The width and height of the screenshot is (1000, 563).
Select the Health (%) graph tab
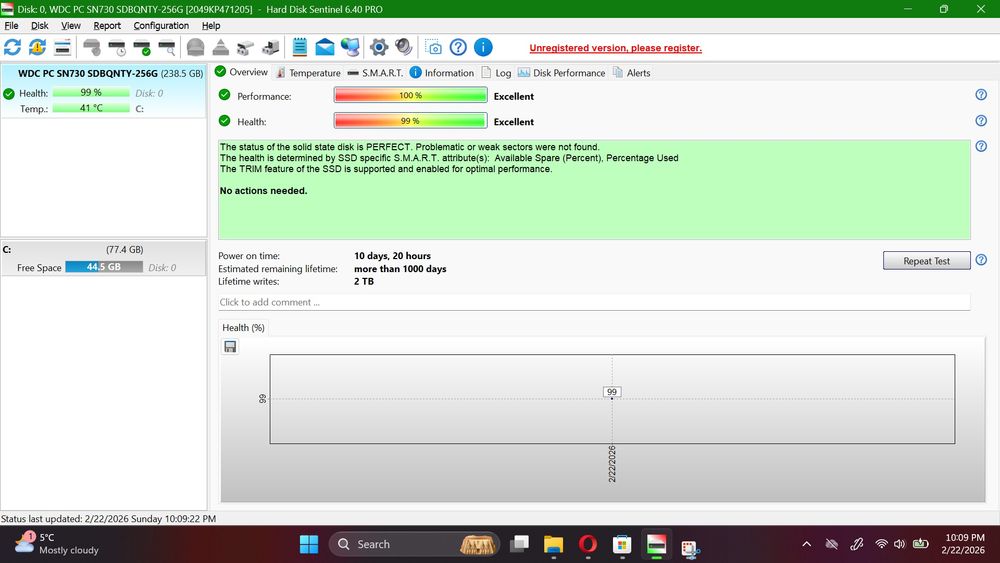[x=243, y=328]
